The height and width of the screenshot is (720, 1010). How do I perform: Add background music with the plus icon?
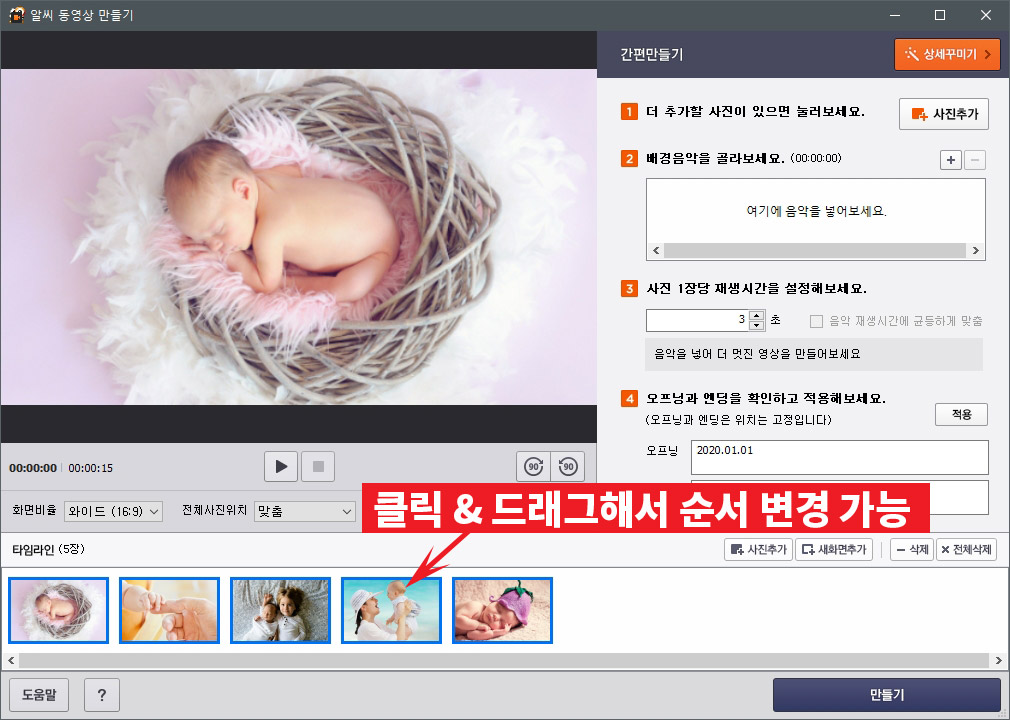[949, 160]
